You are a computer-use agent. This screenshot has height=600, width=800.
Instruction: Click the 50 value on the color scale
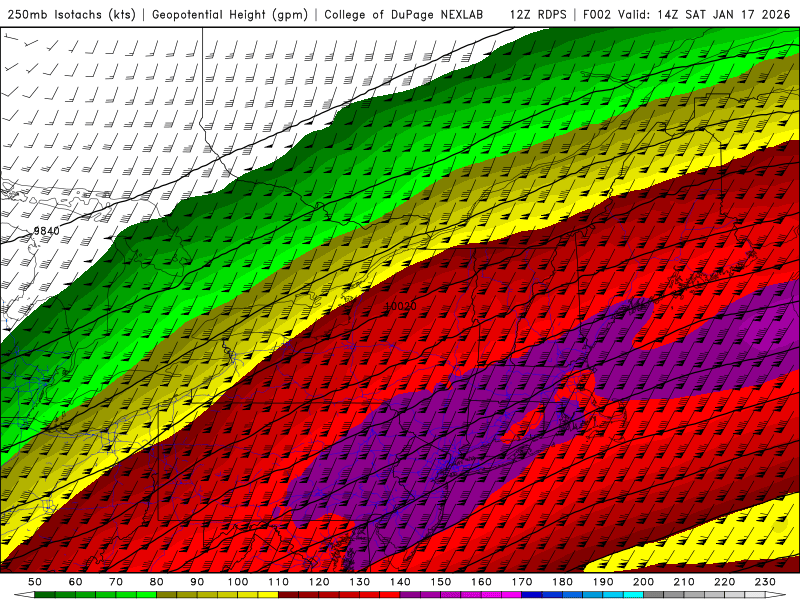point(35,582)
